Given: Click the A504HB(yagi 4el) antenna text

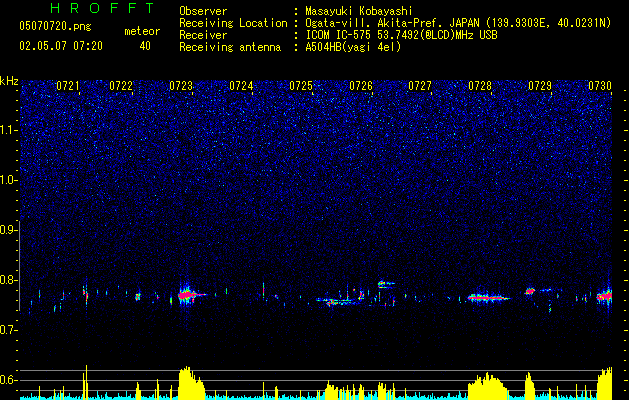Looking at the screenshot, I should coord(353,47).
